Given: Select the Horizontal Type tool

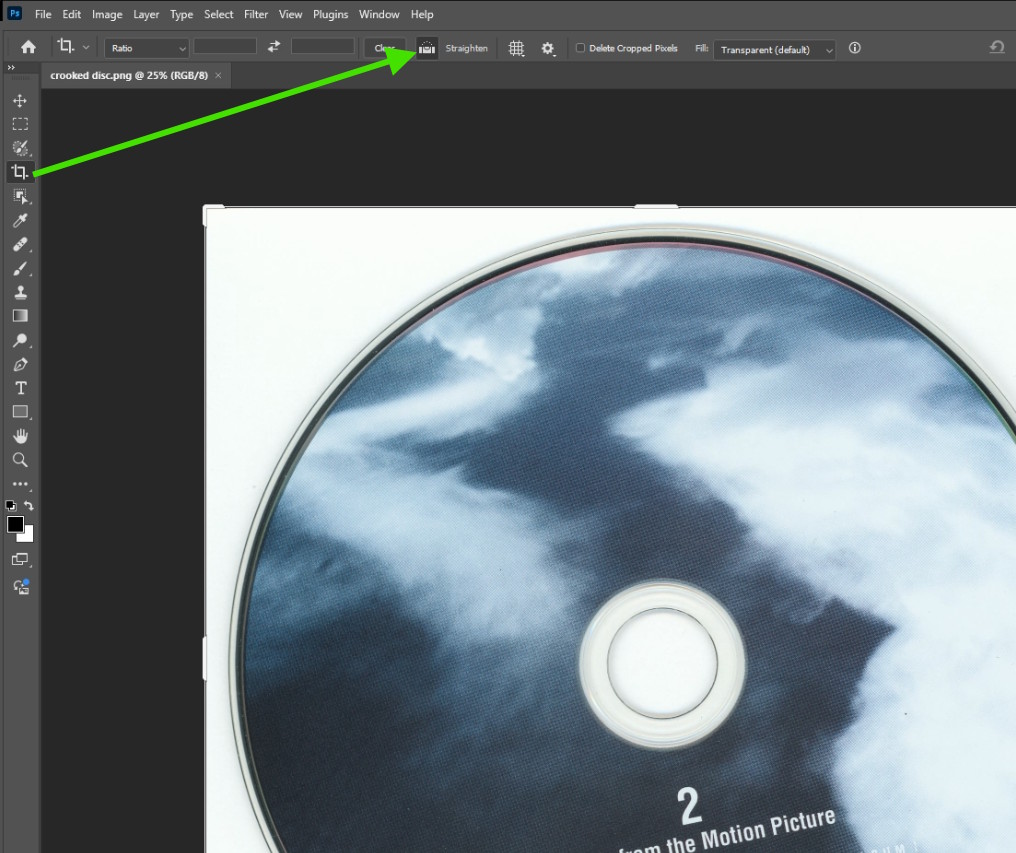Looking at the screenshot, I should [19, 388].
